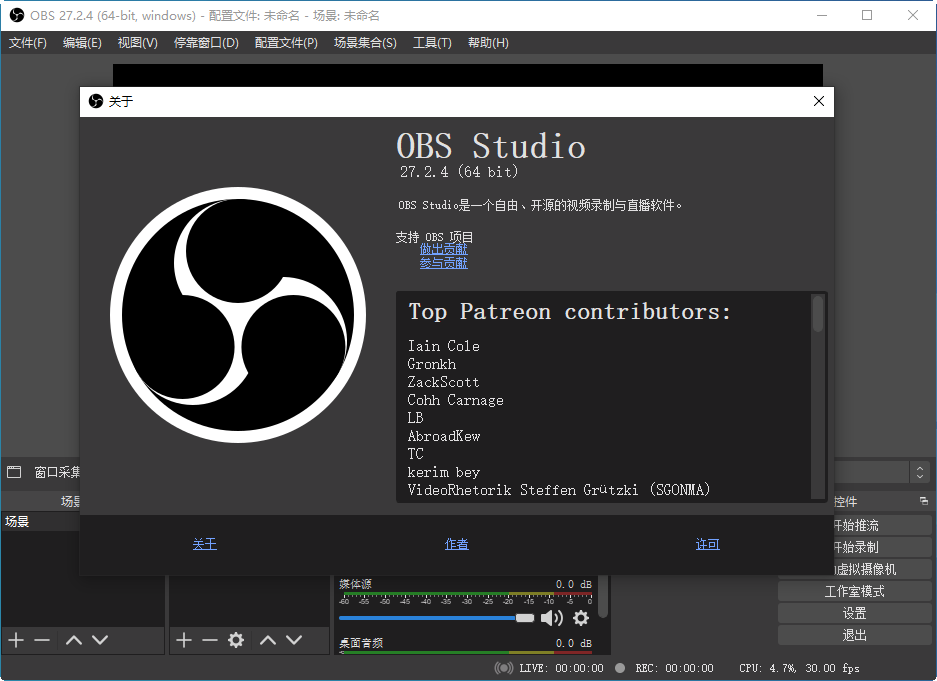Image resolution: width=937 pixels, height=681 pixels.
Task: Click the name Iain Cole in the contributors list
Action: pyautogui.click(x=443, y=346)
